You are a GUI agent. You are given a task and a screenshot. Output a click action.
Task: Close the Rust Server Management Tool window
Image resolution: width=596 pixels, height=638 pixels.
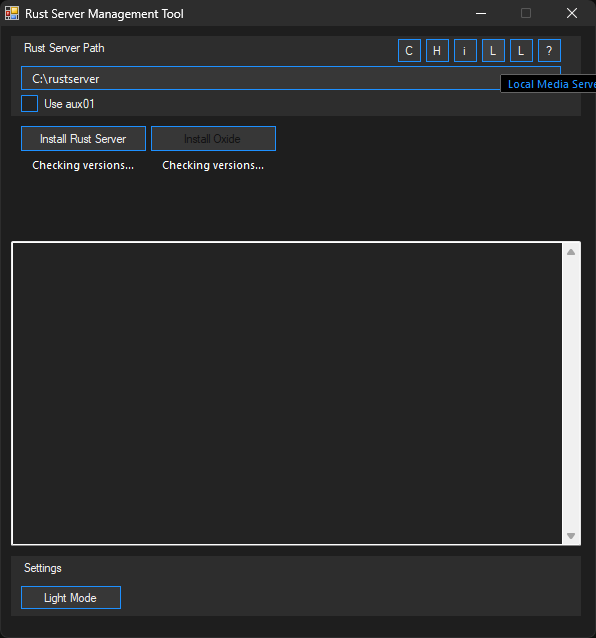572,13
